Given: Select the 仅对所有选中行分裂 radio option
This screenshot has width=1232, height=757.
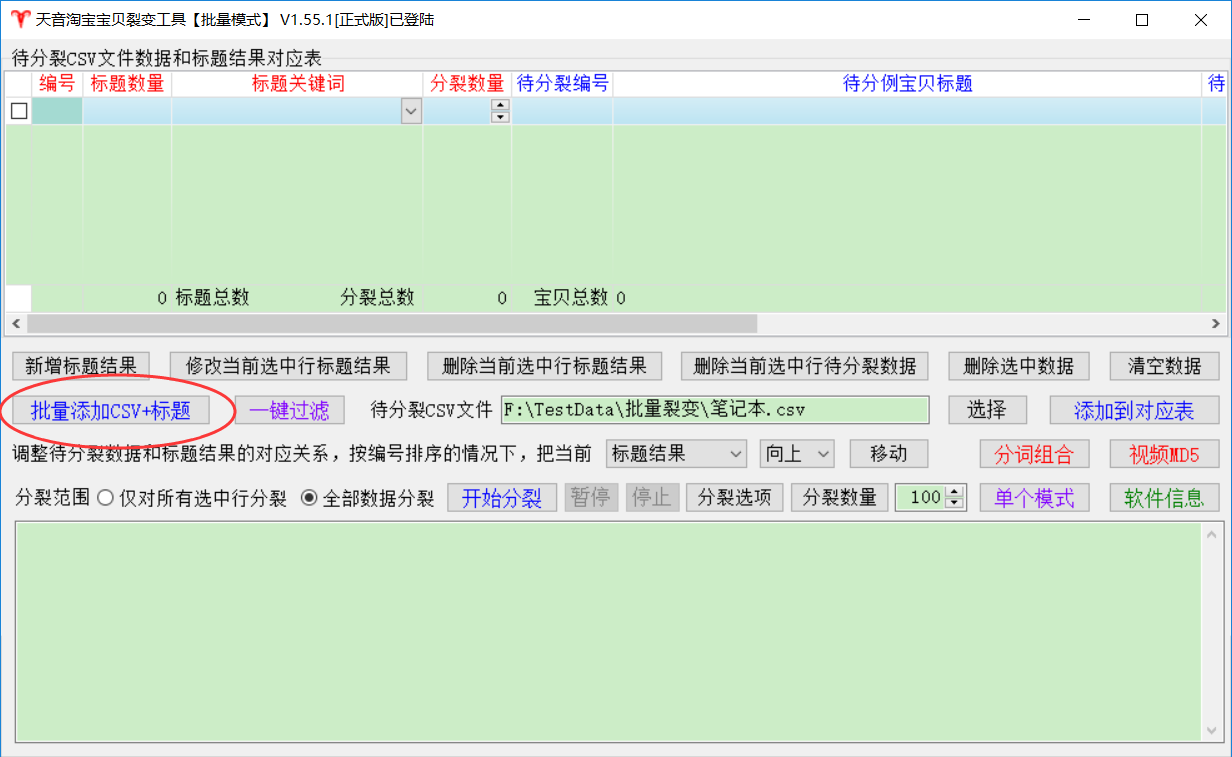Looking at the screenshot, I should tap(105, 498).
